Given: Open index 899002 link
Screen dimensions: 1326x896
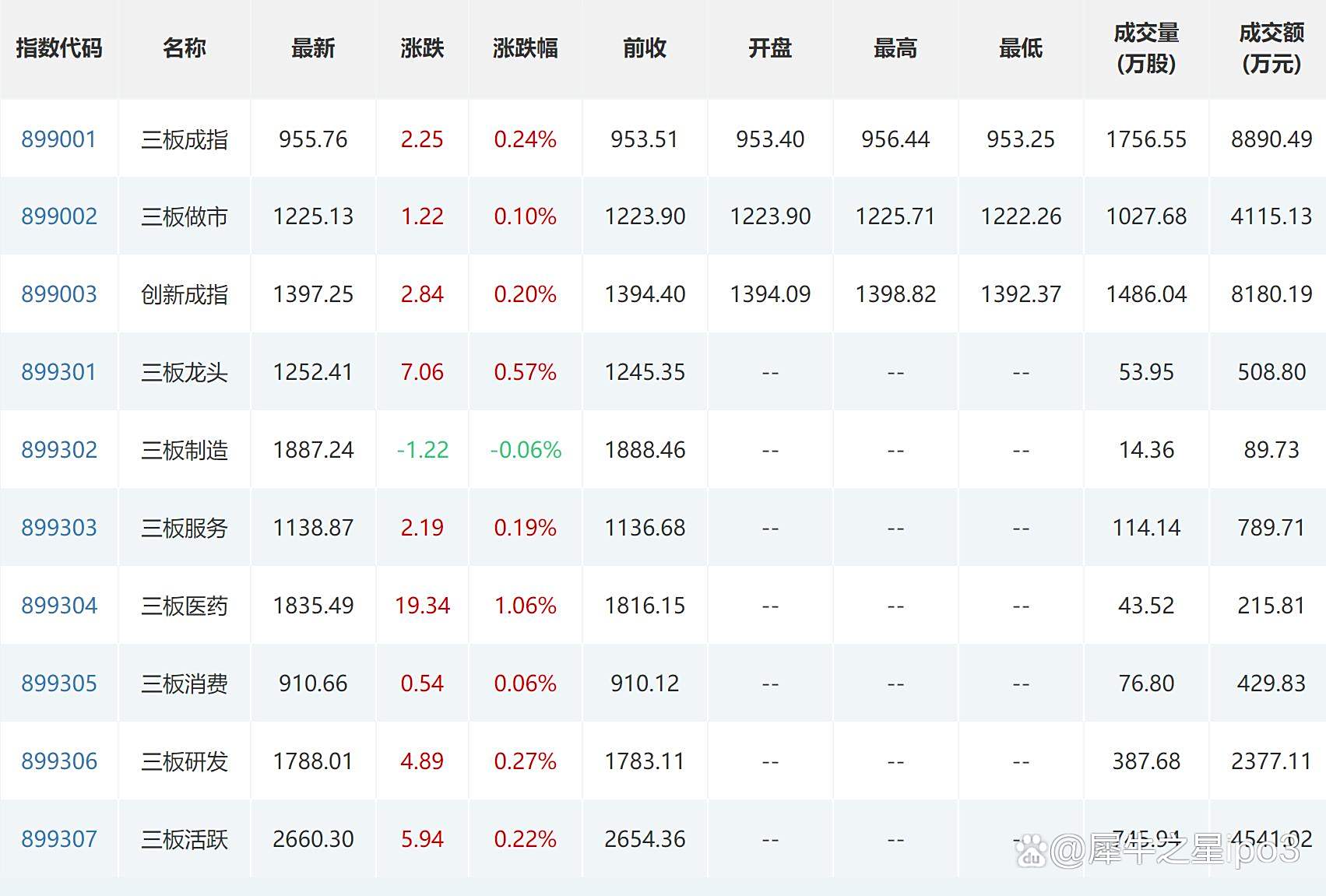Looking at the screenshot, I should point(58,217).
